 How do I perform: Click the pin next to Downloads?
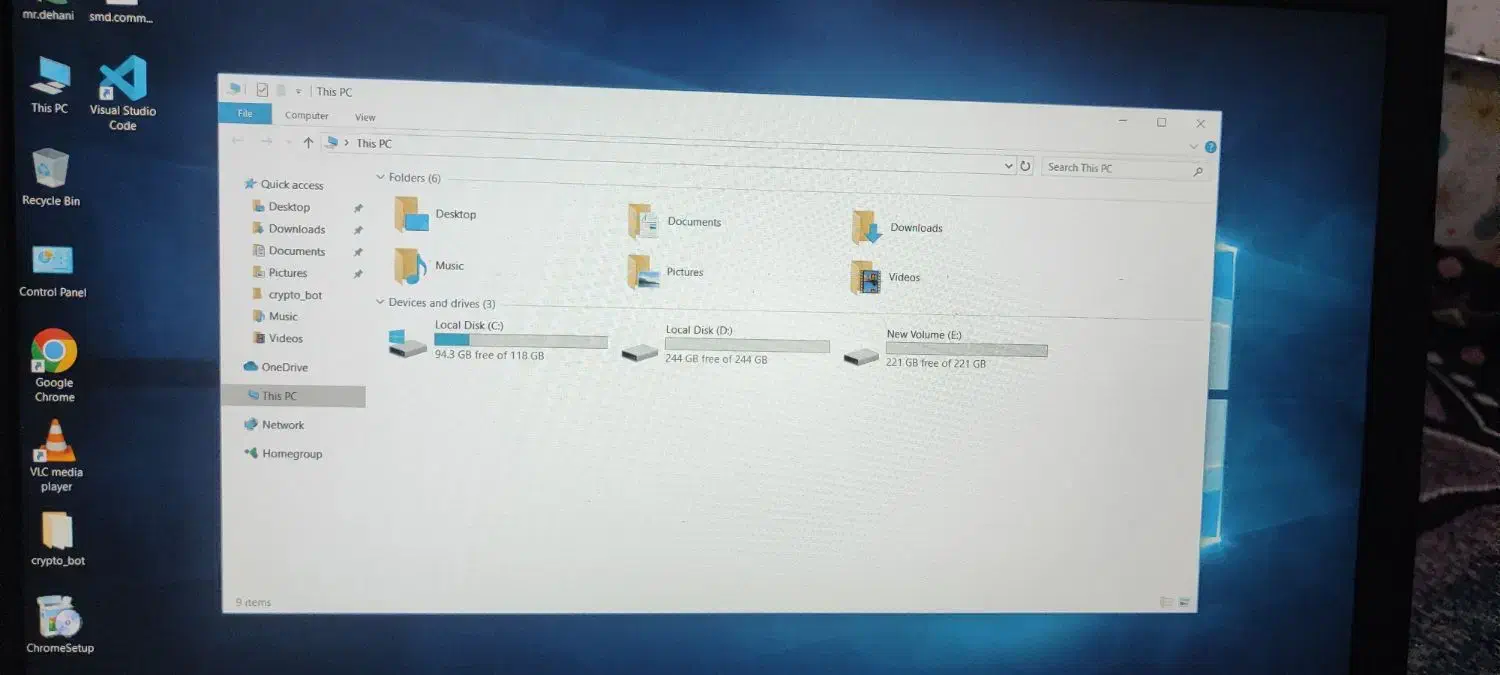pyautogui.click(x=358, y=230)
